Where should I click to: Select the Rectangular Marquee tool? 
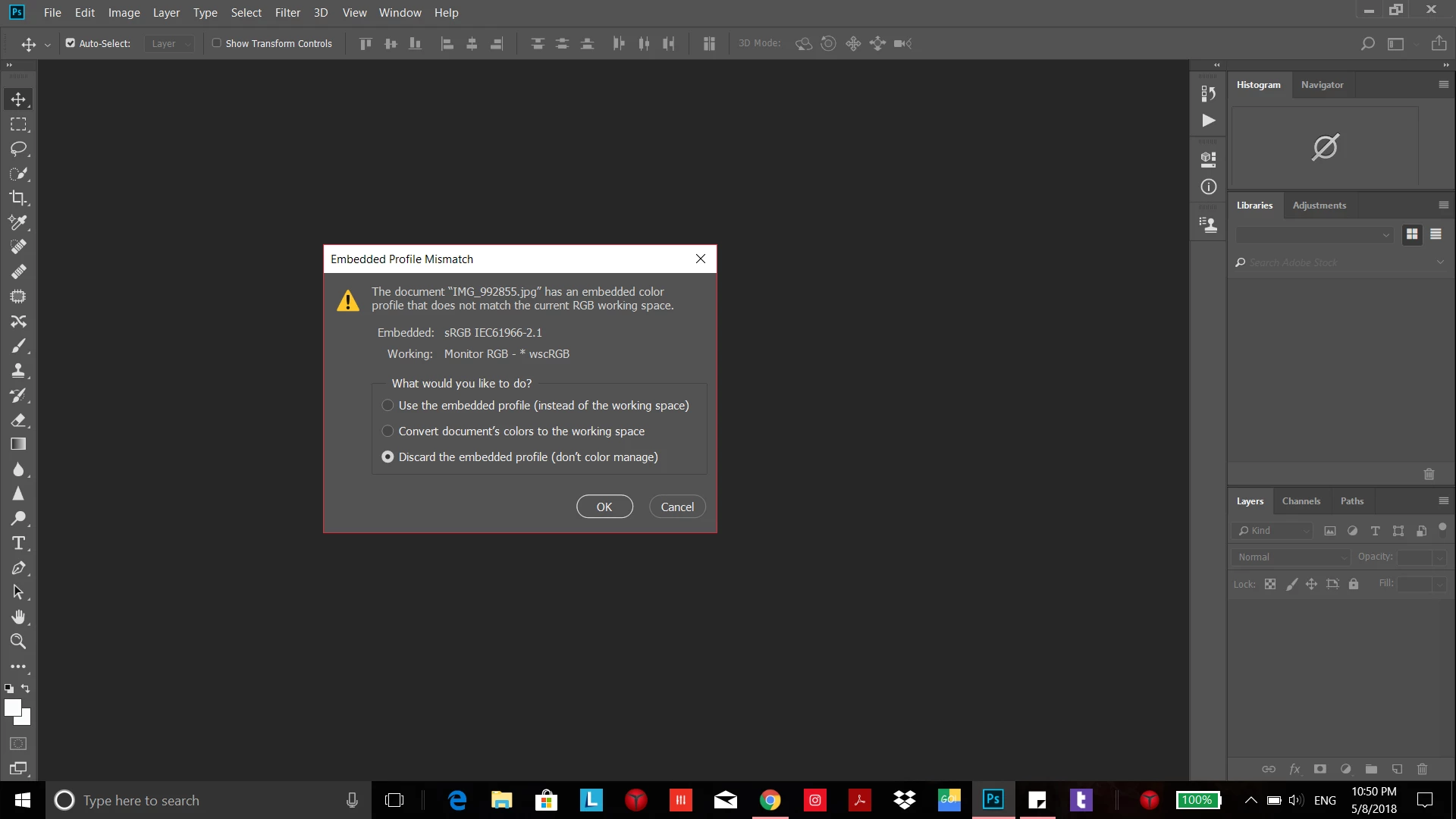click(18, 124)
